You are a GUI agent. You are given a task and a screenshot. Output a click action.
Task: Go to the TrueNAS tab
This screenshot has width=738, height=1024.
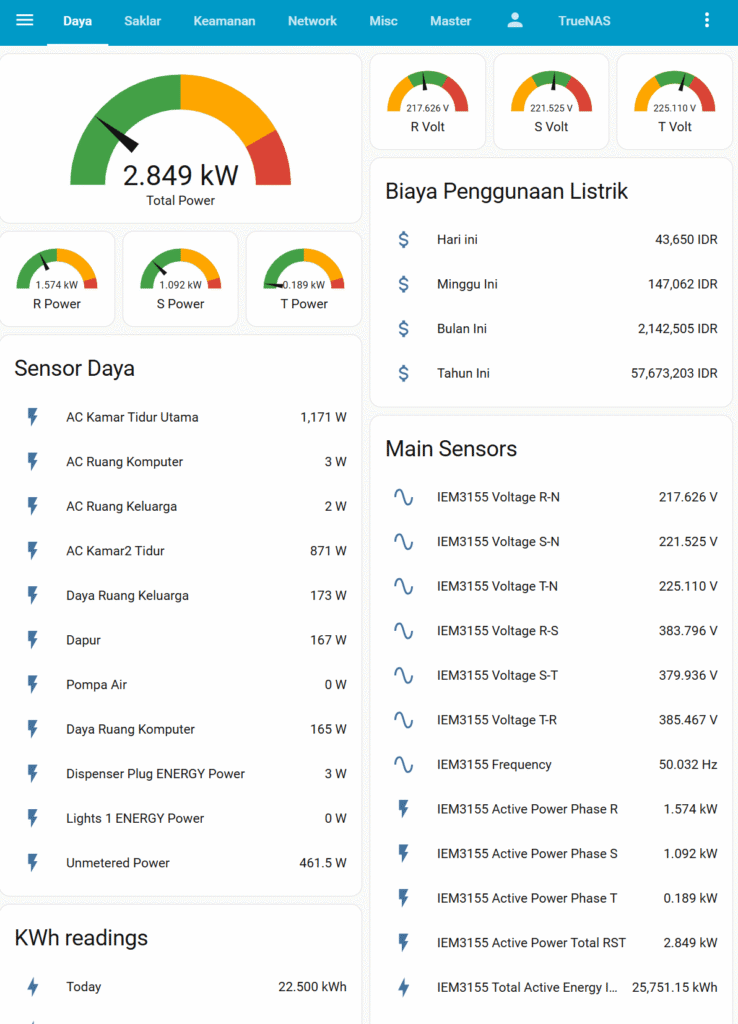pos(584,21)
